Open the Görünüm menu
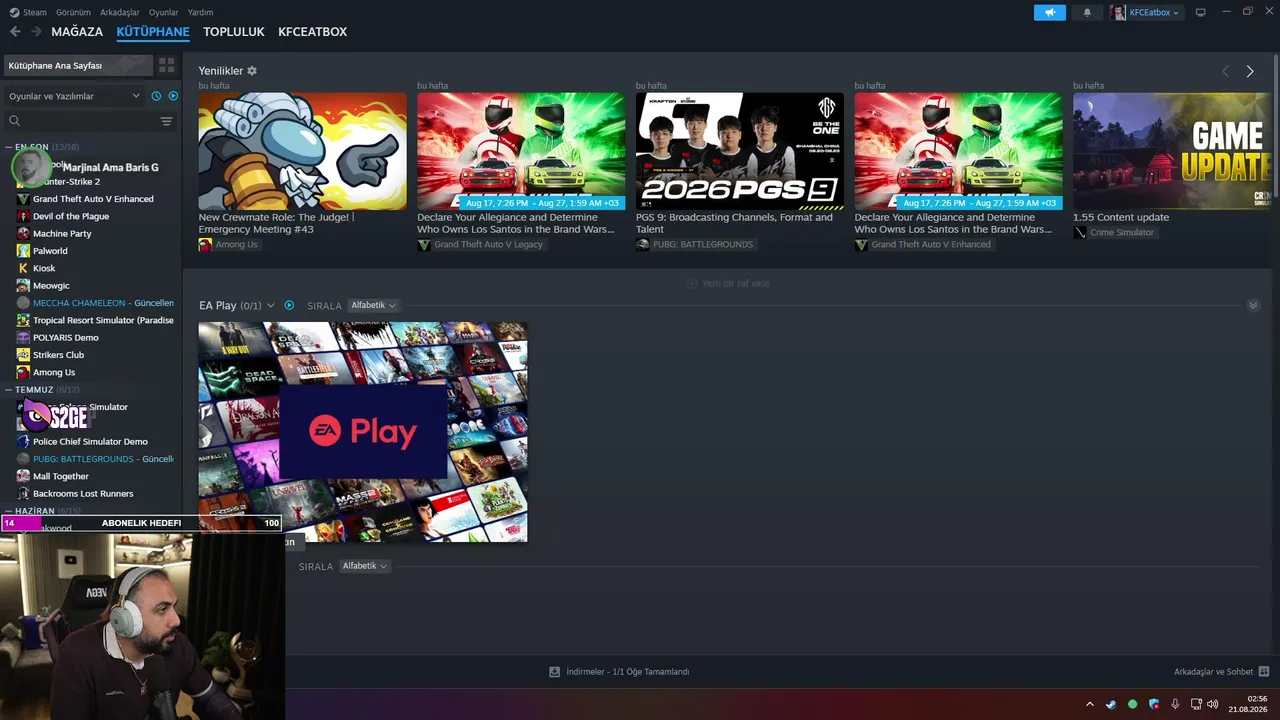Image resolution: width=1280 pixels, height=720 pixels. [73, 12]
